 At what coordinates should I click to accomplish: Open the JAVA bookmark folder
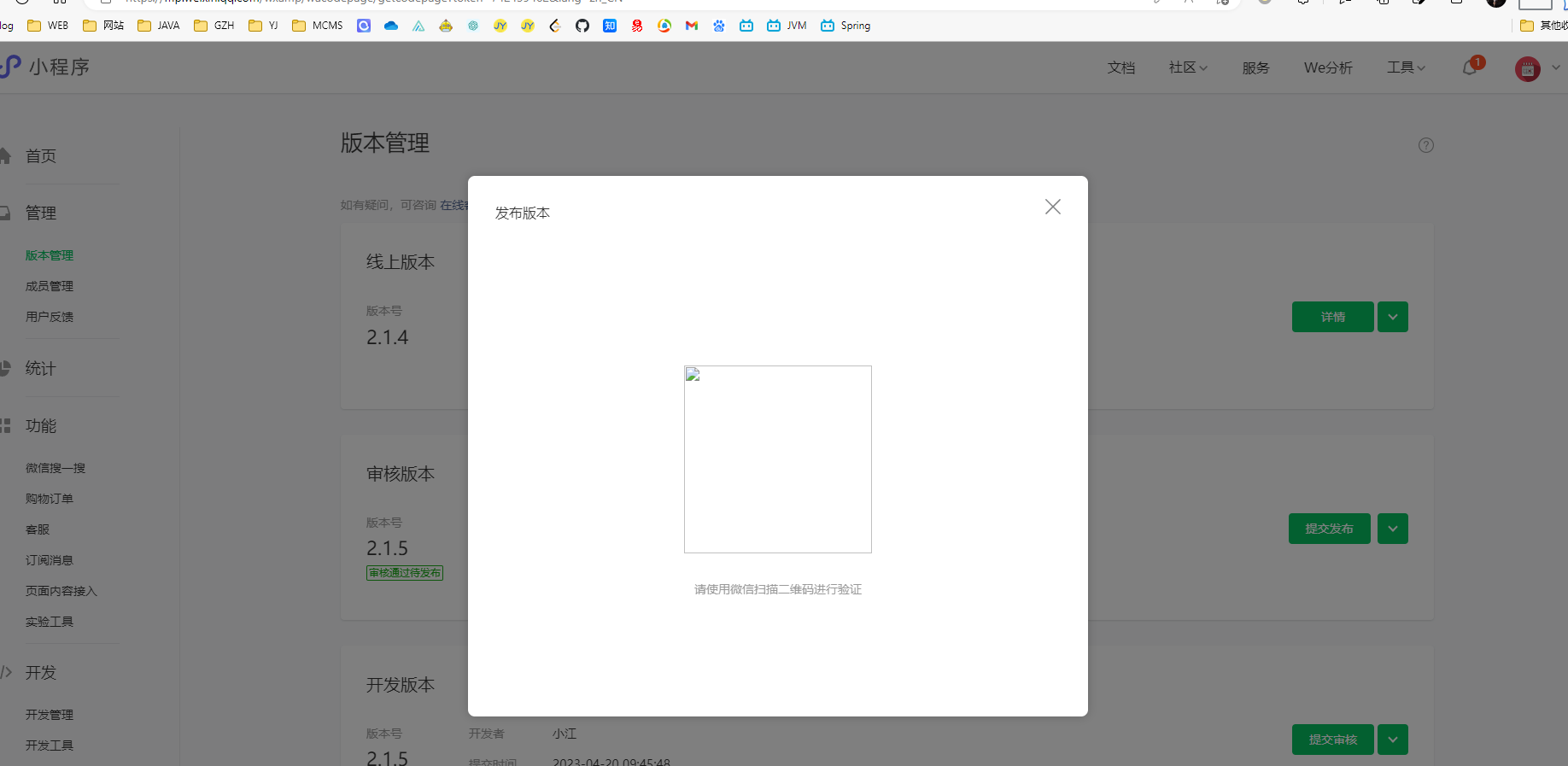tap(159, 26)
